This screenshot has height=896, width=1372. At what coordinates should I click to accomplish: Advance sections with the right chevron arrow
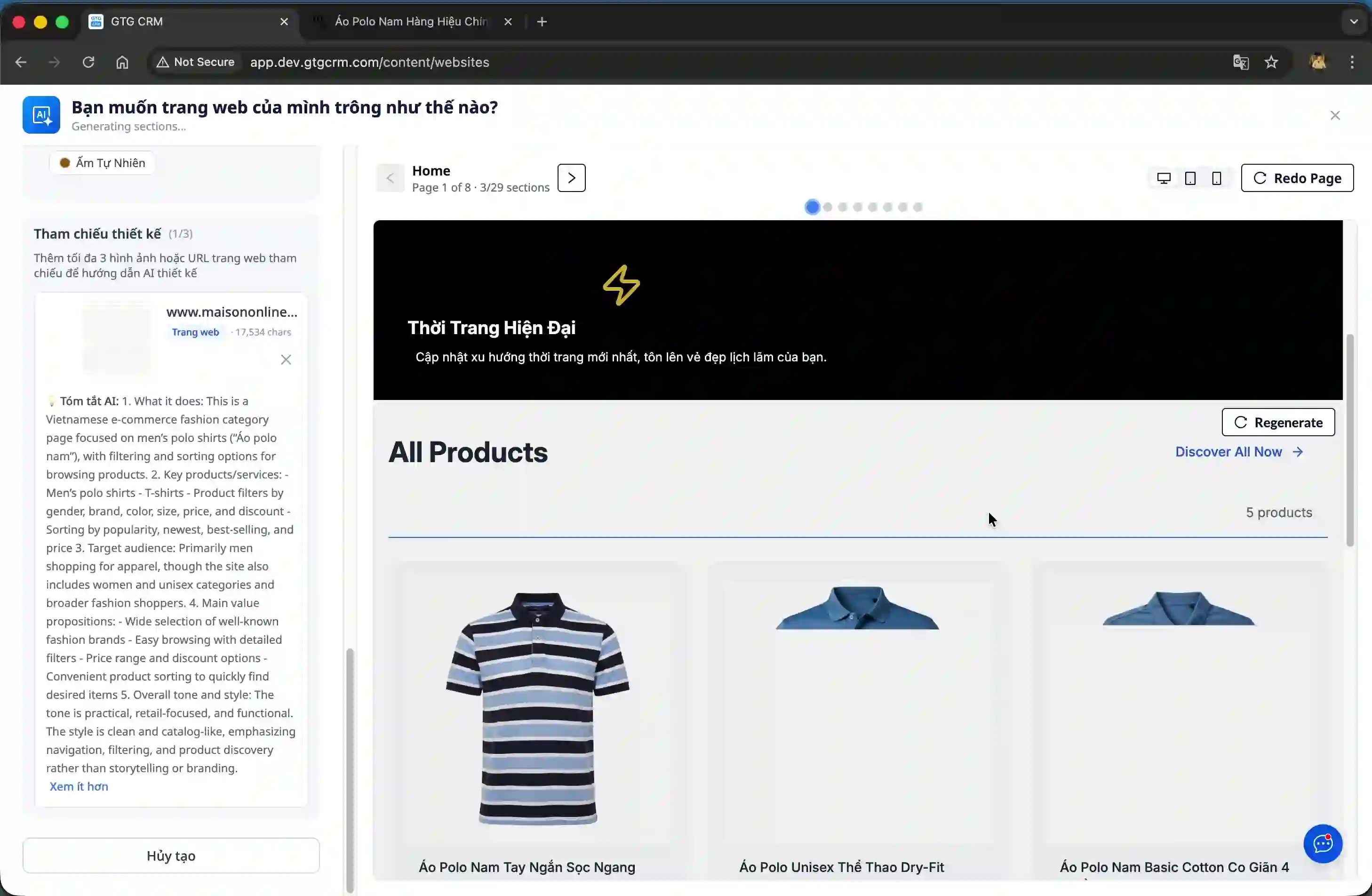(571, 178)
